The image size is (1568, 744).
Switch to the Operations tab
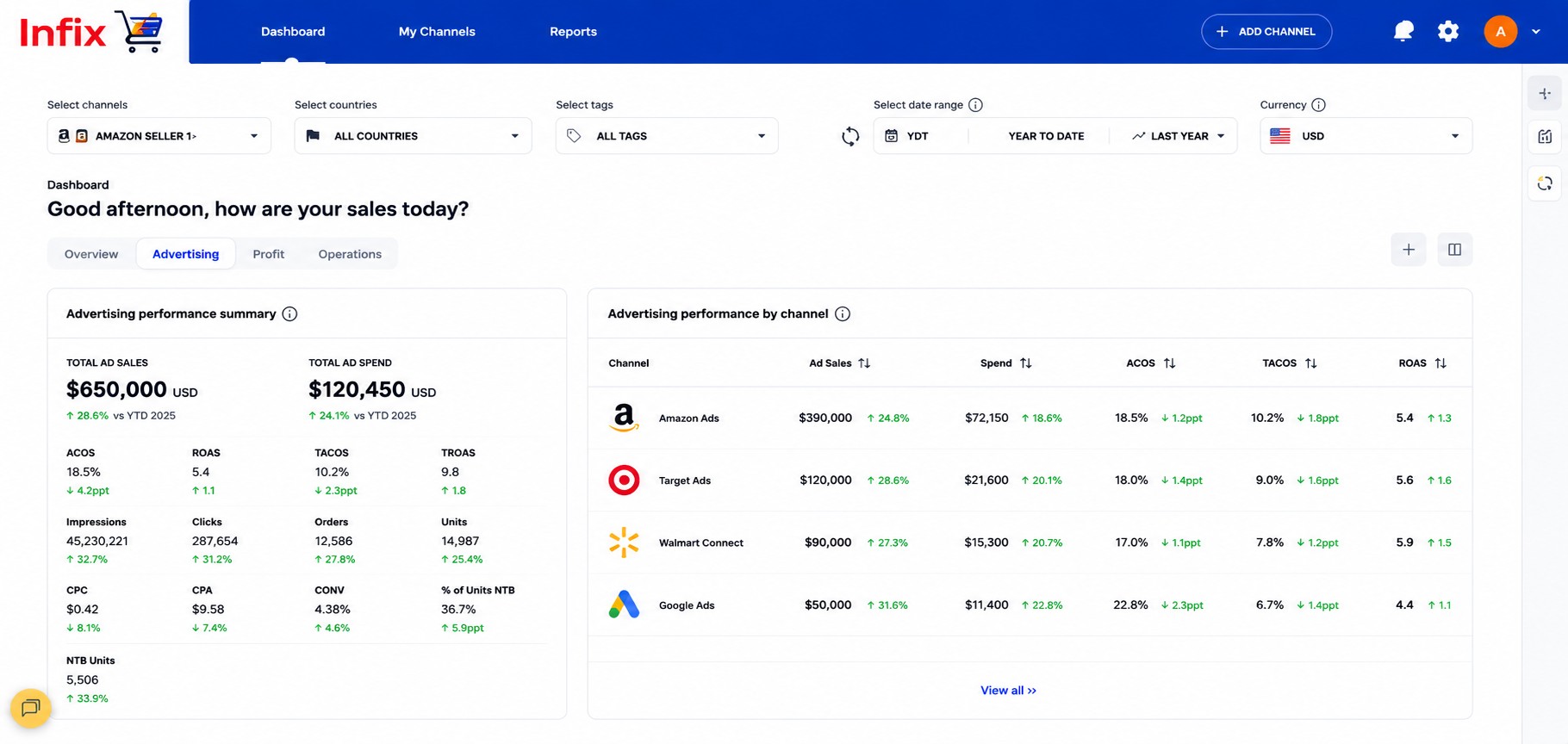click(x=350, y=254)
